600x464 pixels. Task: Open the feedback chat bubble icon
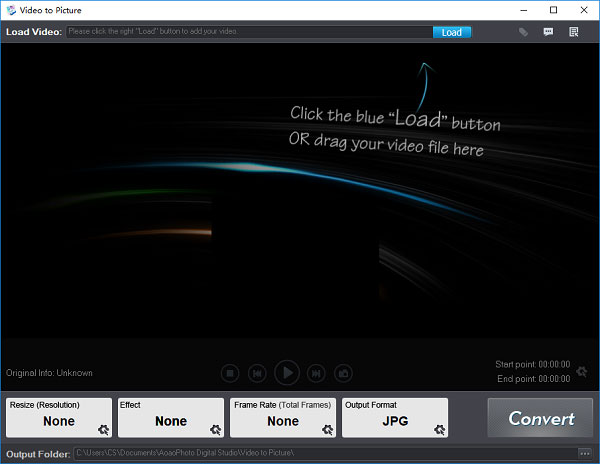(549, 32)
